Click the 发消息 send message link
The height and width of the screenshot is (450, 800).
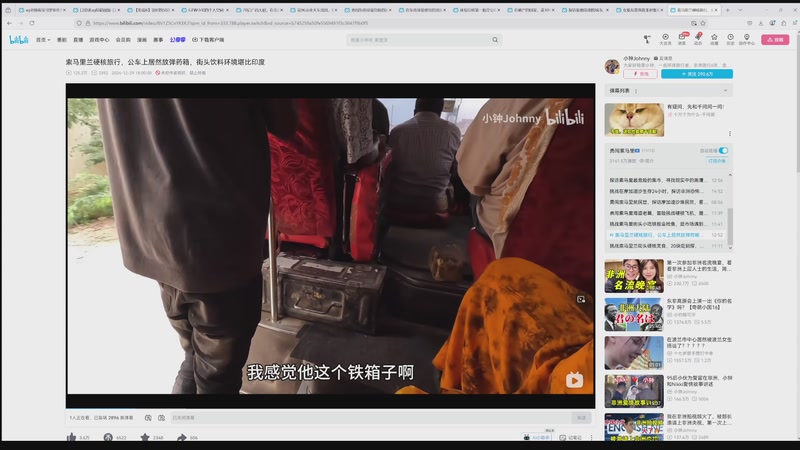663,58
